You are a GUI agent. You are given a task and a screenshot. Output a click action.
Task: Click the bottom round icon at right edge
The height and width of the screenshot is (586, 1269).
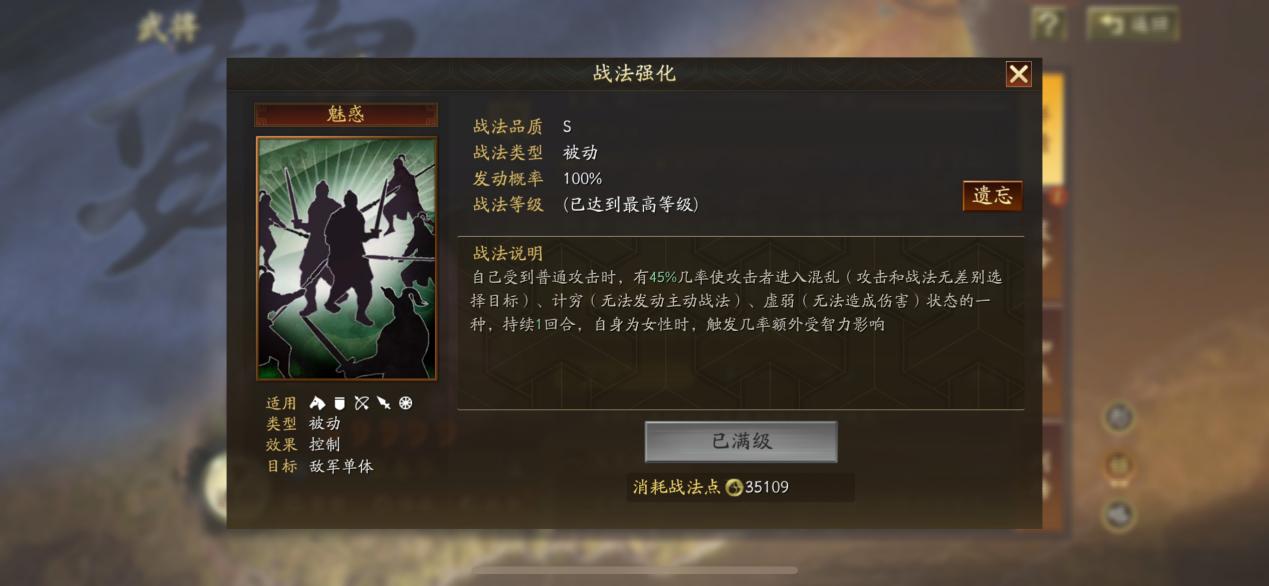tap(1118, 514)
